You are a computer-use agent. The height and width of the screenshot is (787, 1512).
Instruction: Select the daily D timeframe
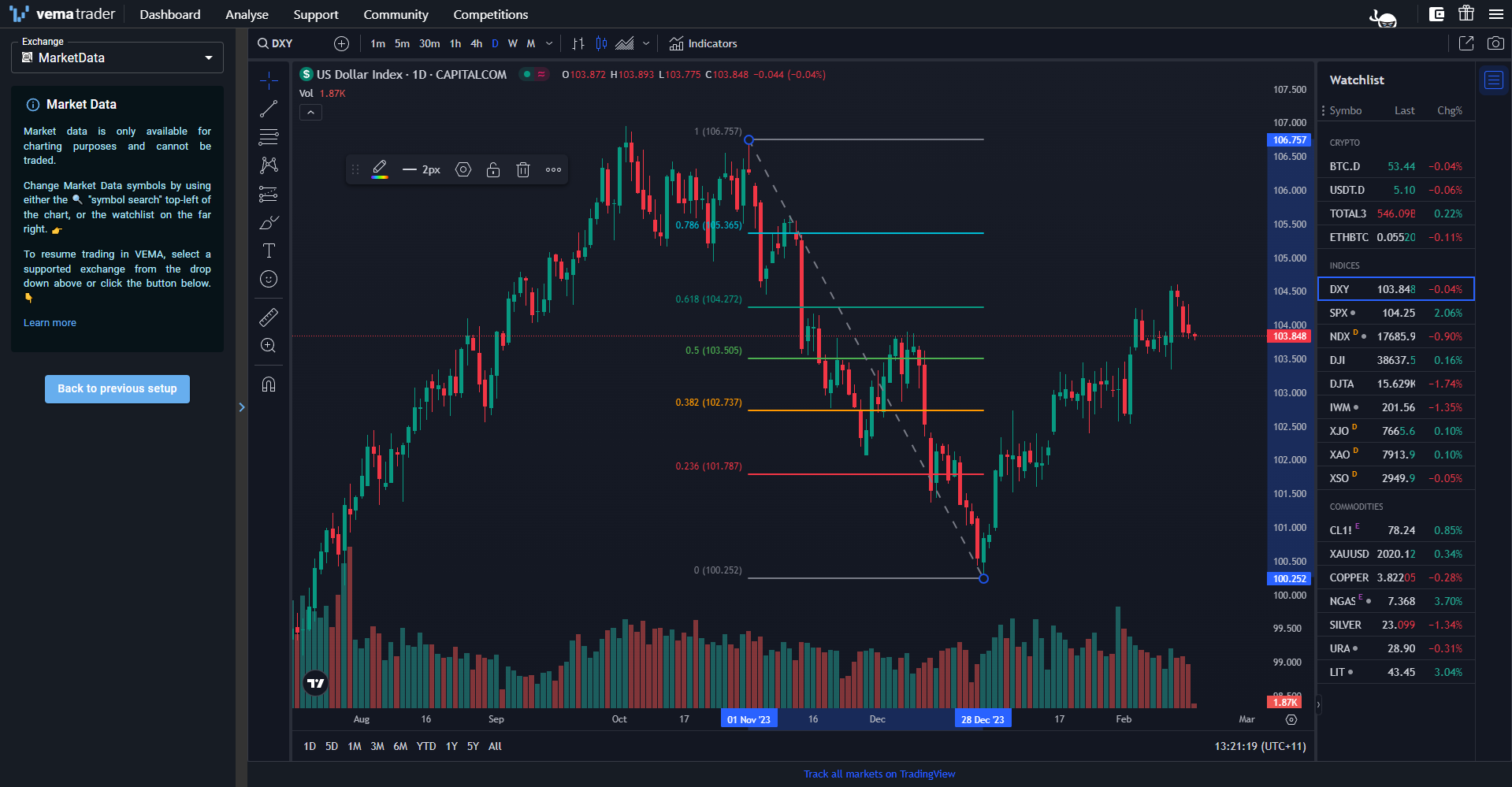[x=495, y=43]
